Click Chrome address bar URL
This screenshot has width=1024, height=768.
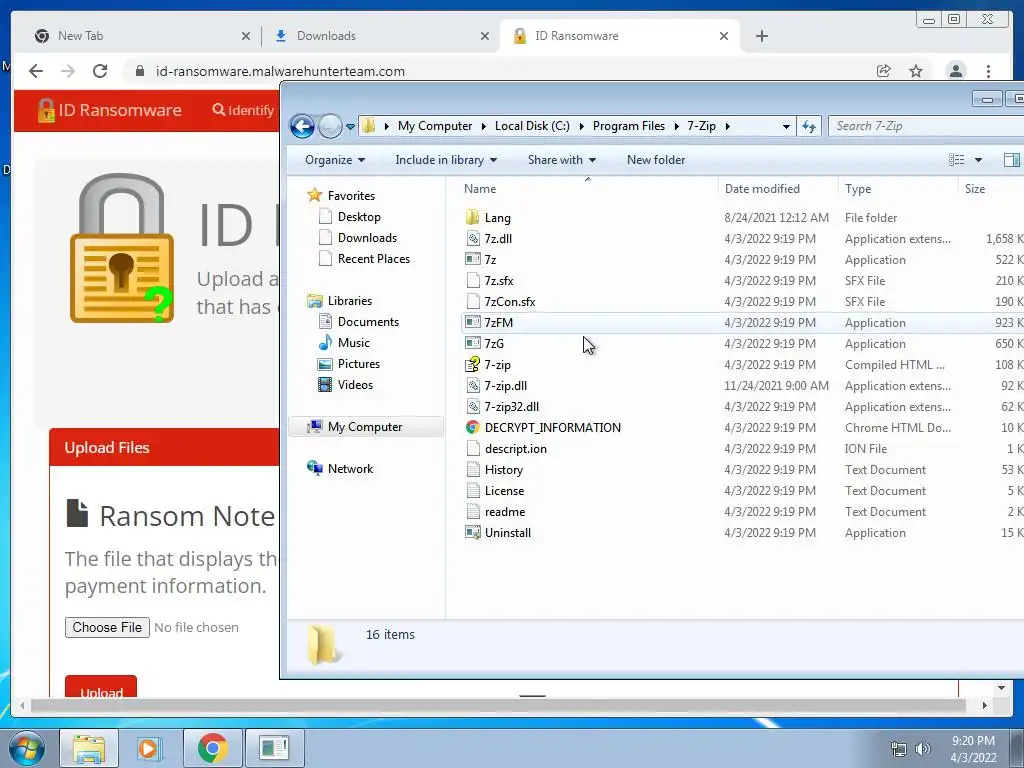[280, 71]
